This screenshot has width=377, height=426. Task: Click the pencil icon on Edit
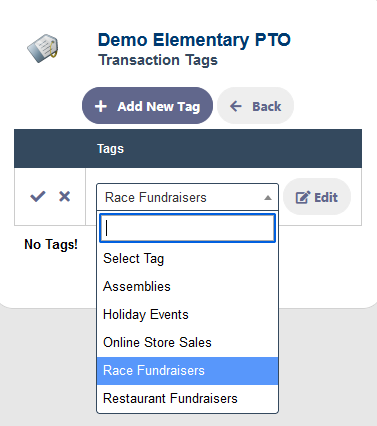303,197
